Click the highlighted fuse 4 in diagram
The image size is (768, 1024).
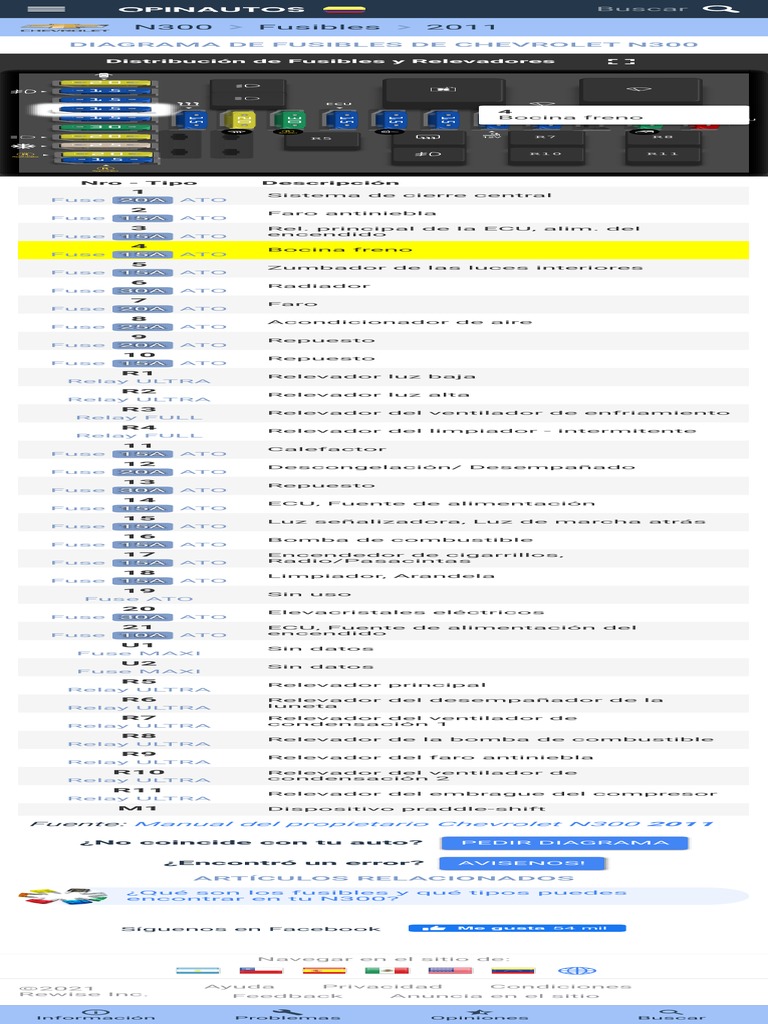(x=104, y=110)
